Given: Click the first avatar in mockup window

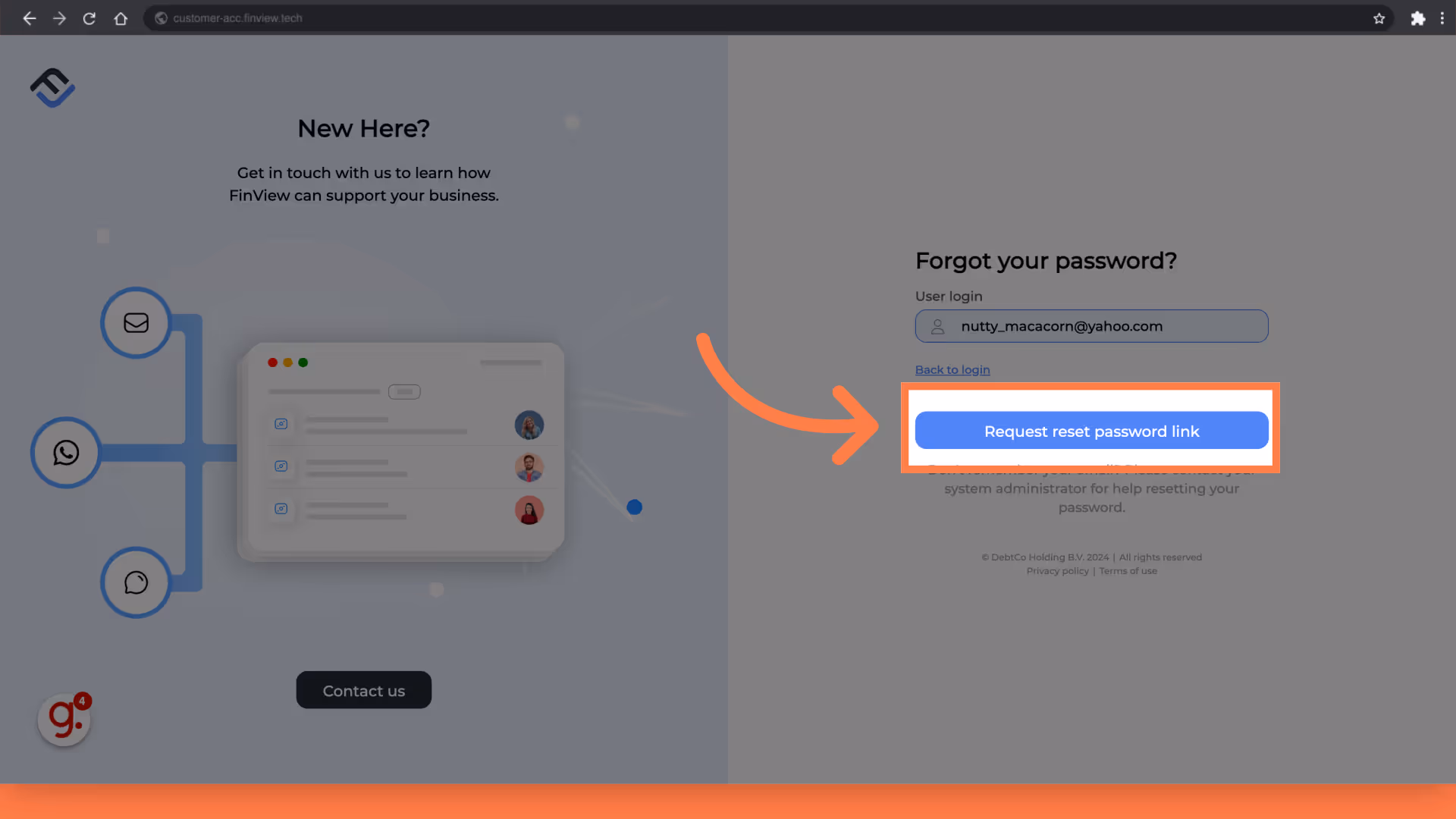Looking at the screenshot, I should click(x=529, y=425).
